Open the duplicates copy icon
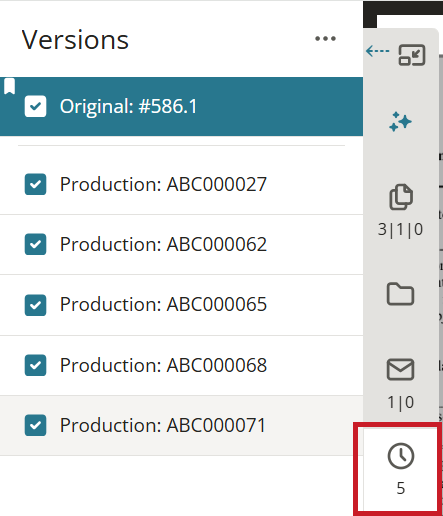443x516 pixels. (x=401, y=196)
